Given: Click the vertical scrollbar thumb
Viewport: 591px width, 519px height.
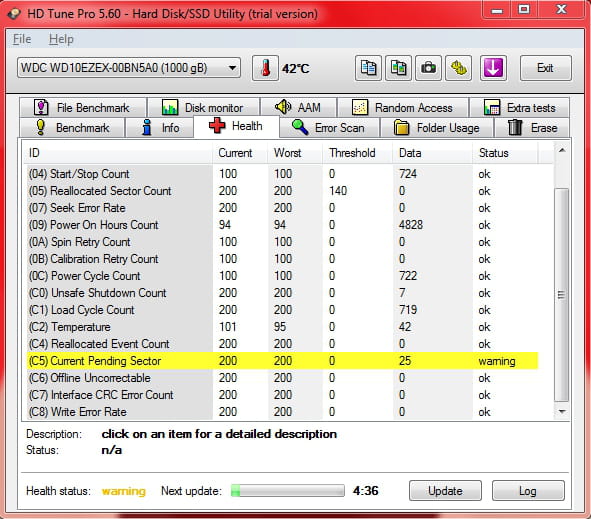Looking at the screenshot, I should point(562,295).
